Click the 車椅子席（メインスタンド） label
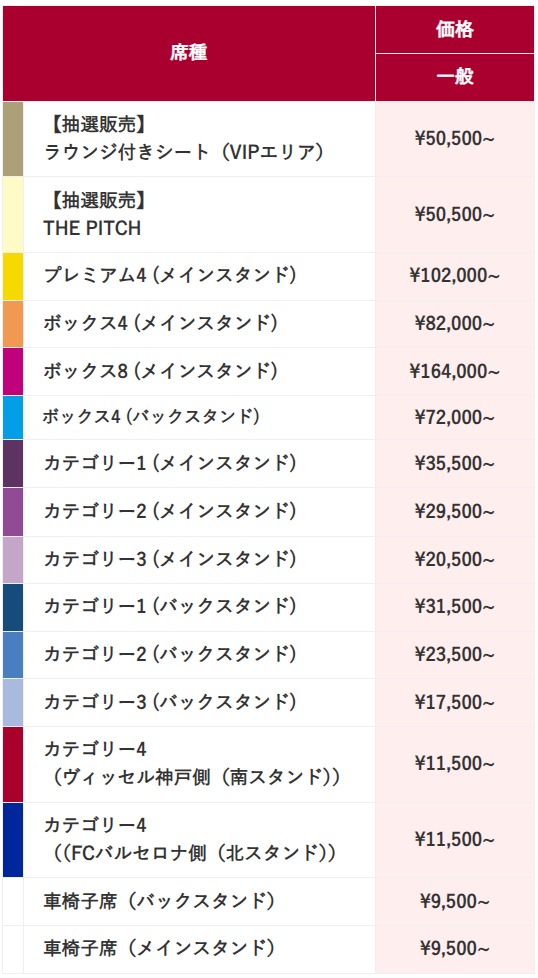 160,949
